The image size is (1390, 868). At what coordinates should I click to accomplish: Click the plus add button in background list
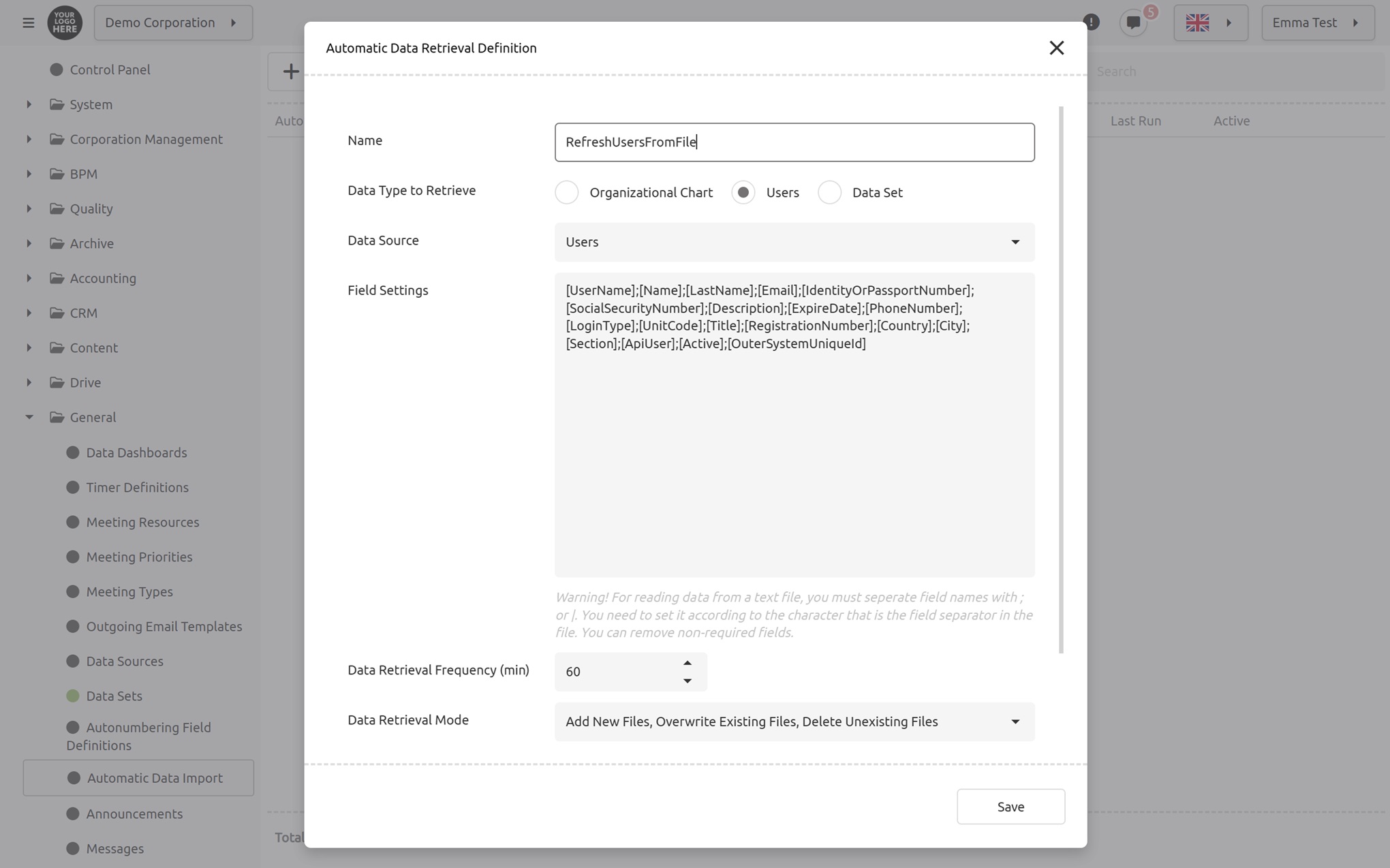tap(290, 71)
